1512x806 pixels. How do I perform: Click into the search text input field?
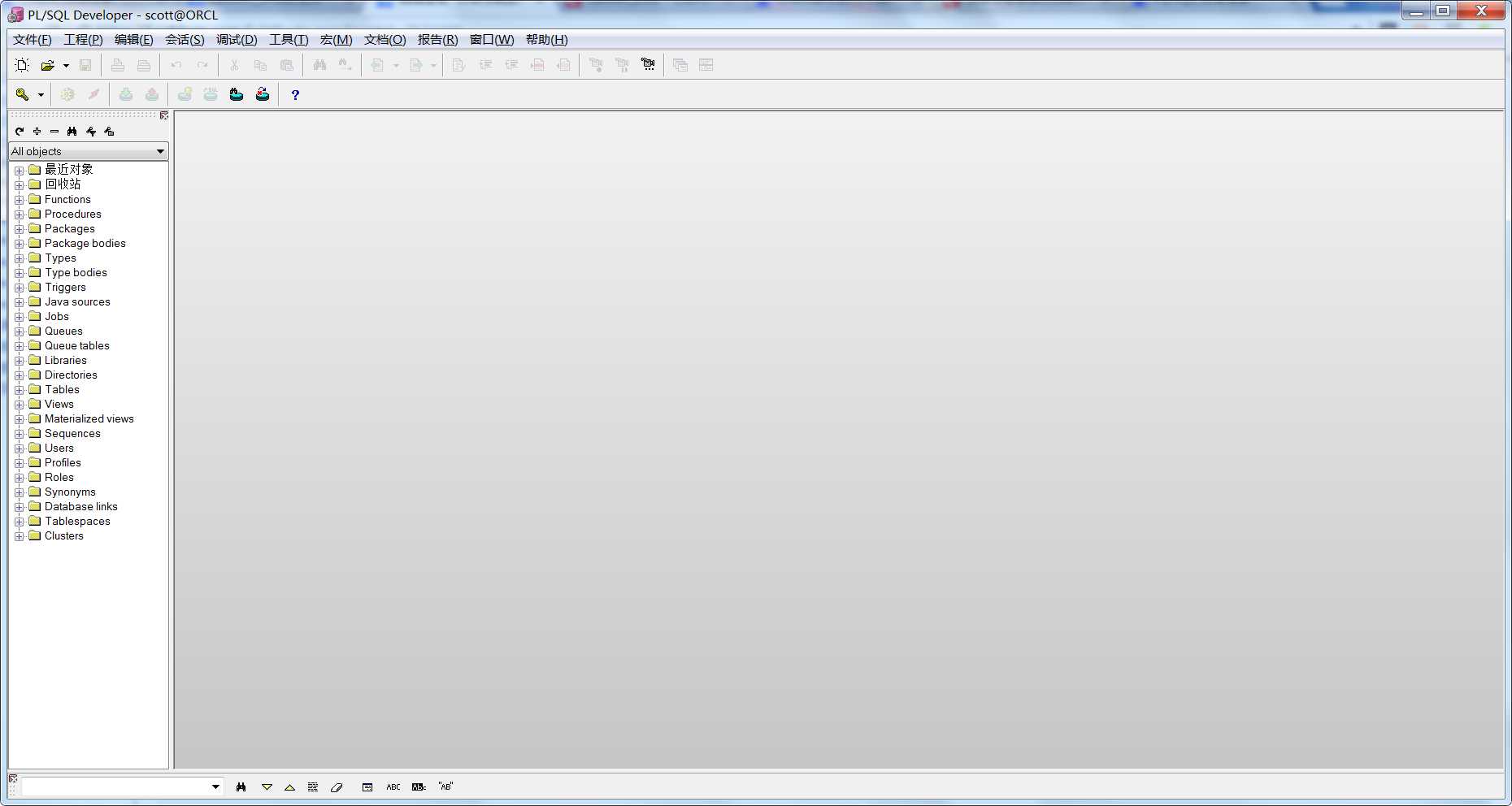coord(115,786)
